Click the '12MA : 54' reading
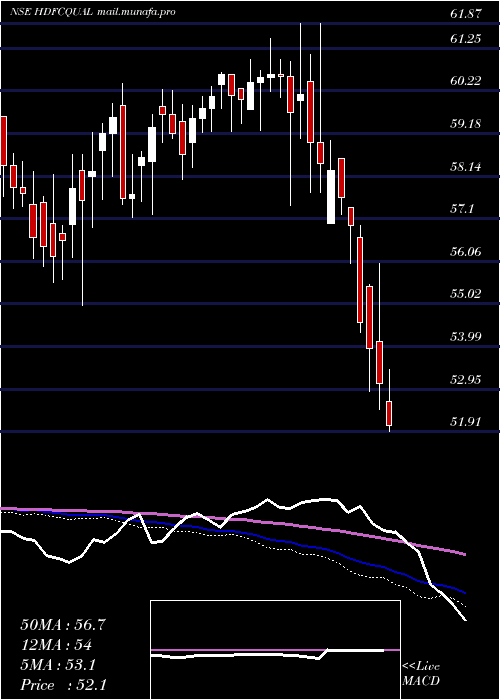 point(56,645)
